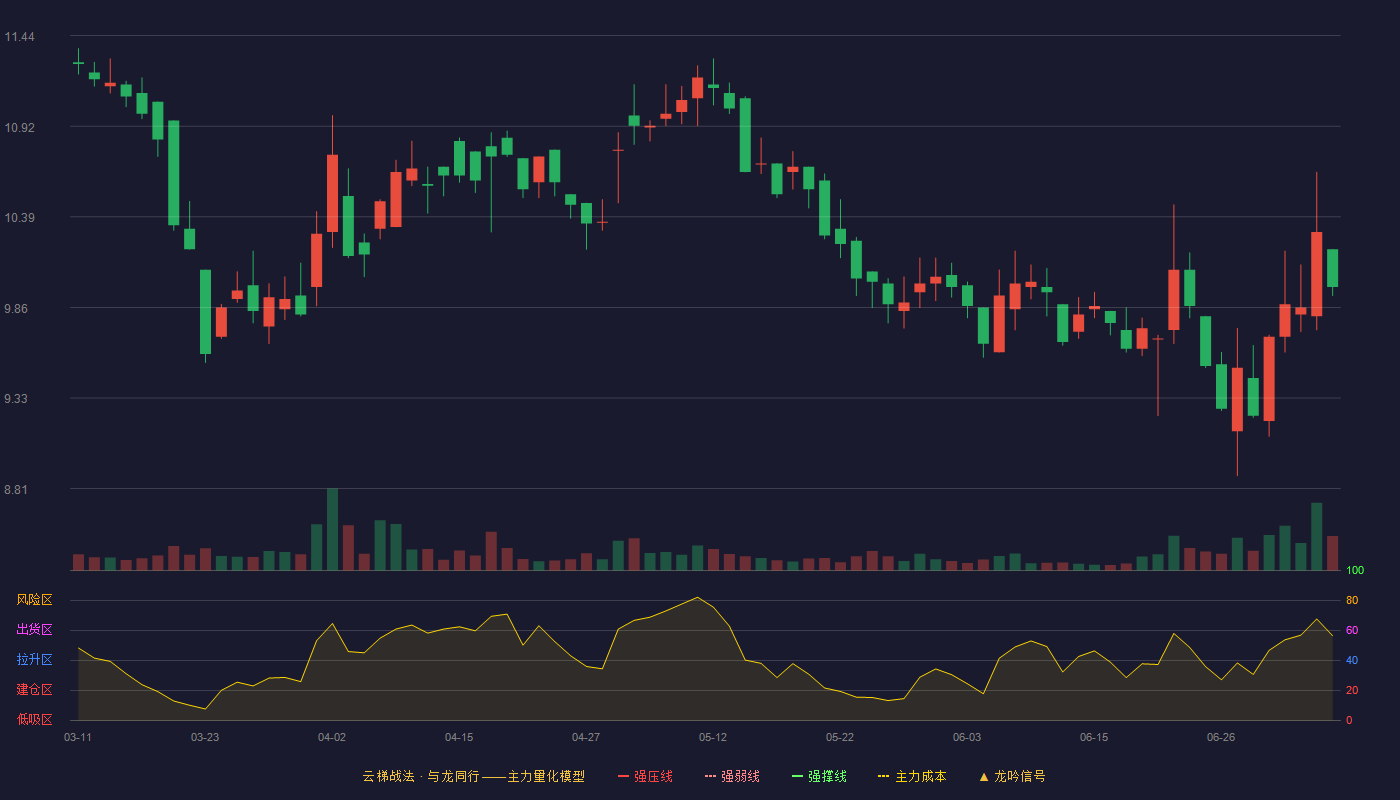The height and width of the screenshot is (800, 1400).
Task: Click the 05-12 date label
Action: 713,737
